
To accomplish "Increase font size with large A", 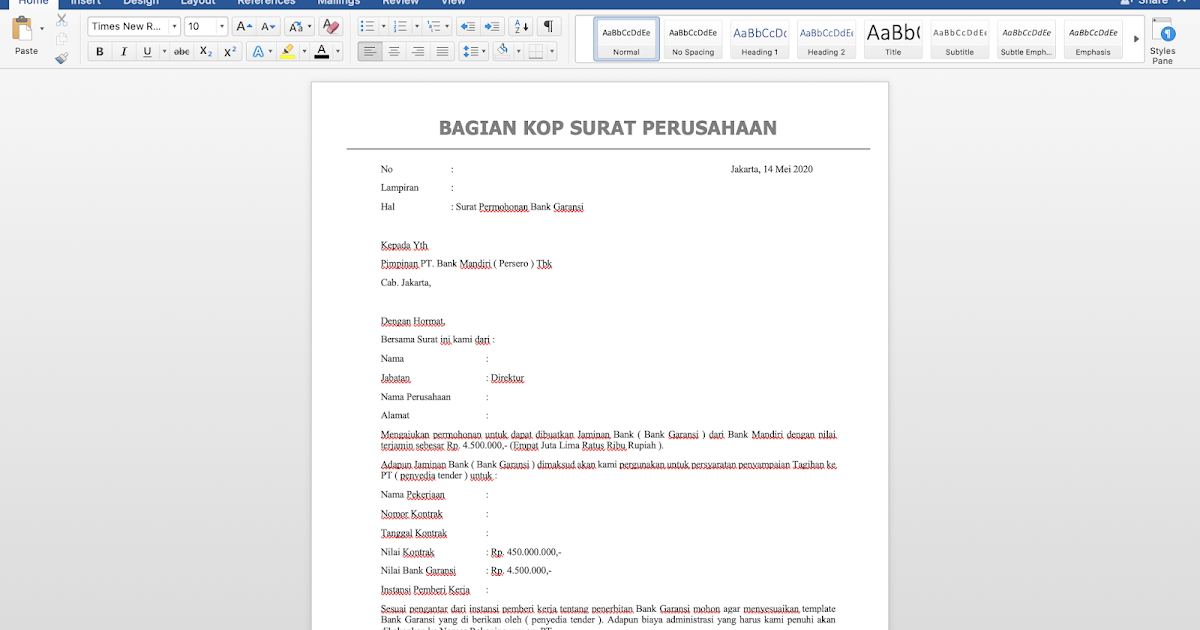I will pyautogui.click(x=244, y=26).
